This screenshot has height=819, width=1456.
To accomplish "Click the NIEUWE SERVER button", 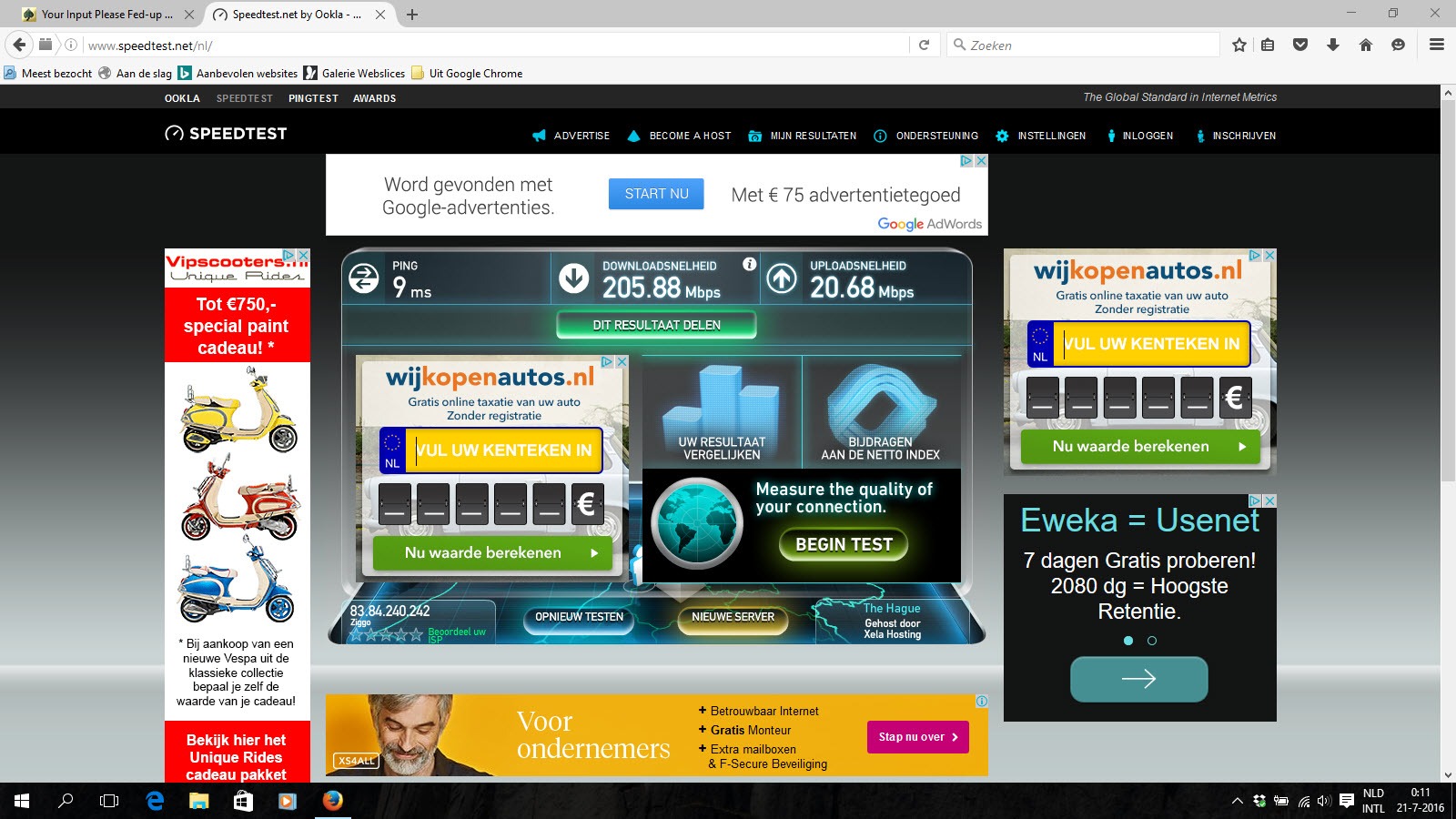I will tap(733, 617).
